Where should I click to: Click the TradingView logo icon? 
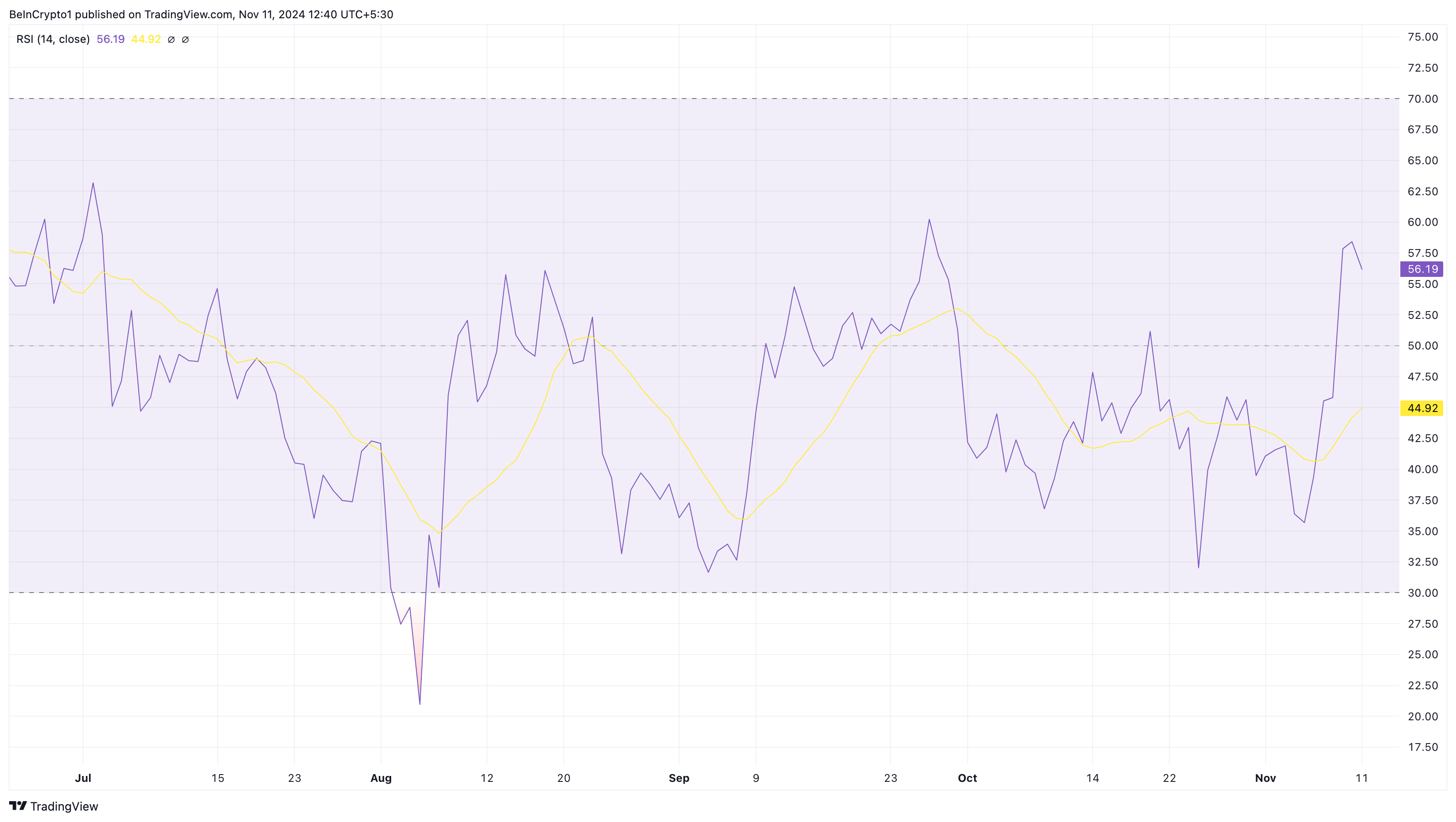(17, 806)
